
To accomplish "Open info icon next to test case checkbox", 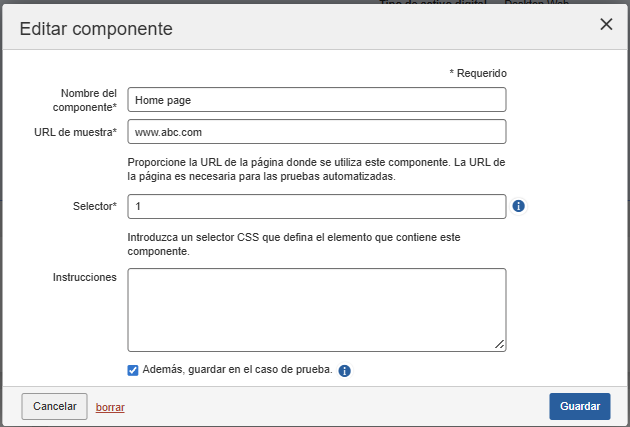I will point(345,371).
